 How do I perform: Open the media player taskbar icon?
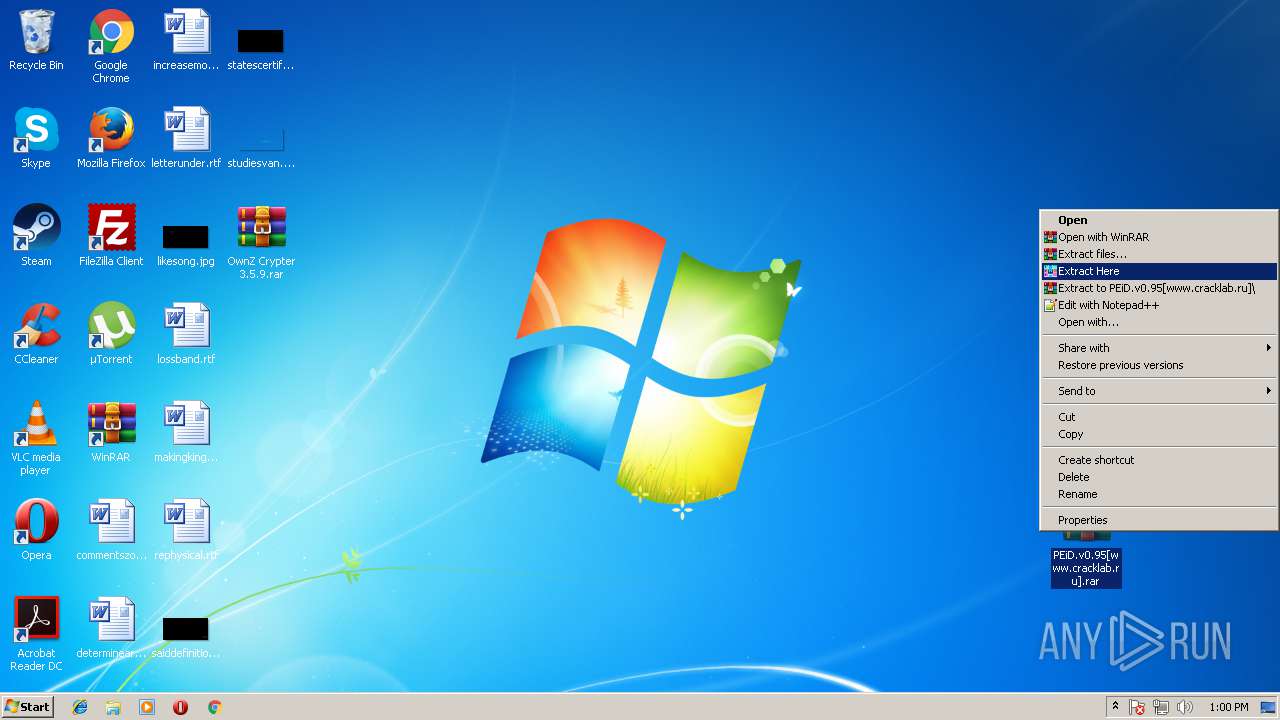pyautogui.click(x=147, y=707)
